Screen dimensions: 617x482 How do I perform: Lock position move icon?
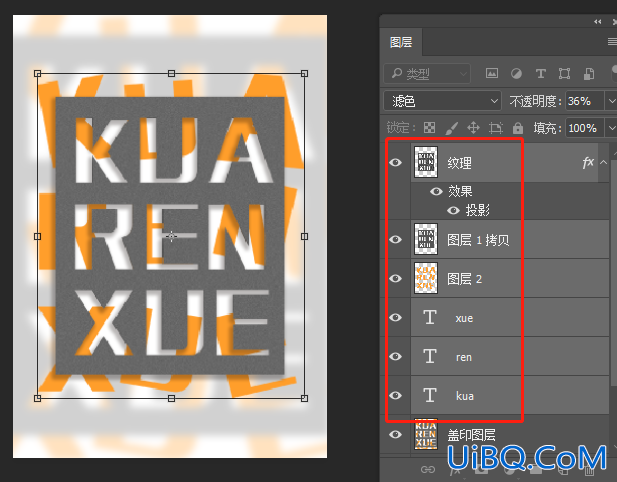pyautogui.click(x=473, y=128)
